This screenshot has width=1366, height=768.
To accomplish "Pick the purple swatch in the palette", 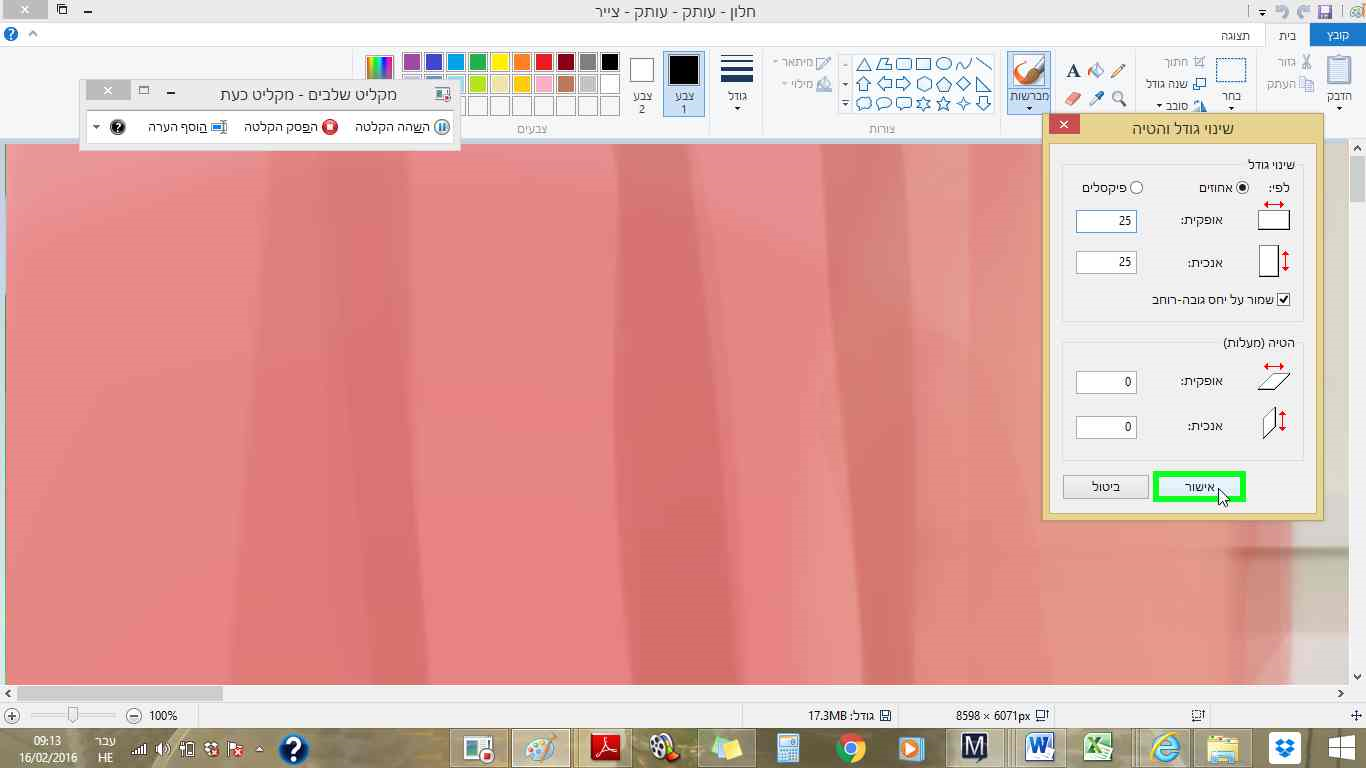I will [411, 62].
